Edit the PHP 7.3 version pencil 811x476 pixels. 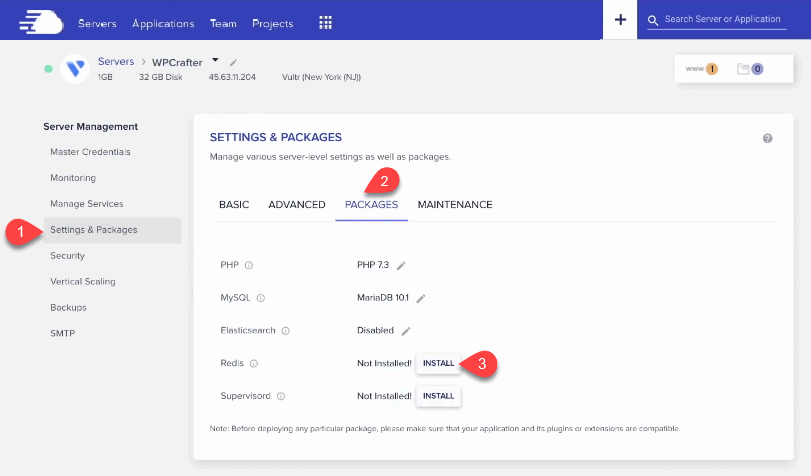401,266
